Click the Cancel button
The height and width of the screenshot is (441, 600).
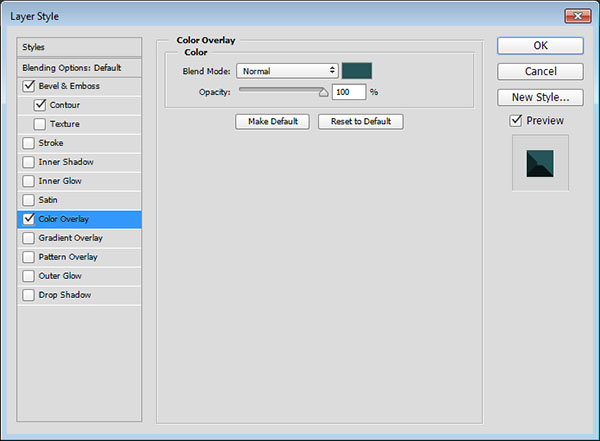[x=540, y=72]
